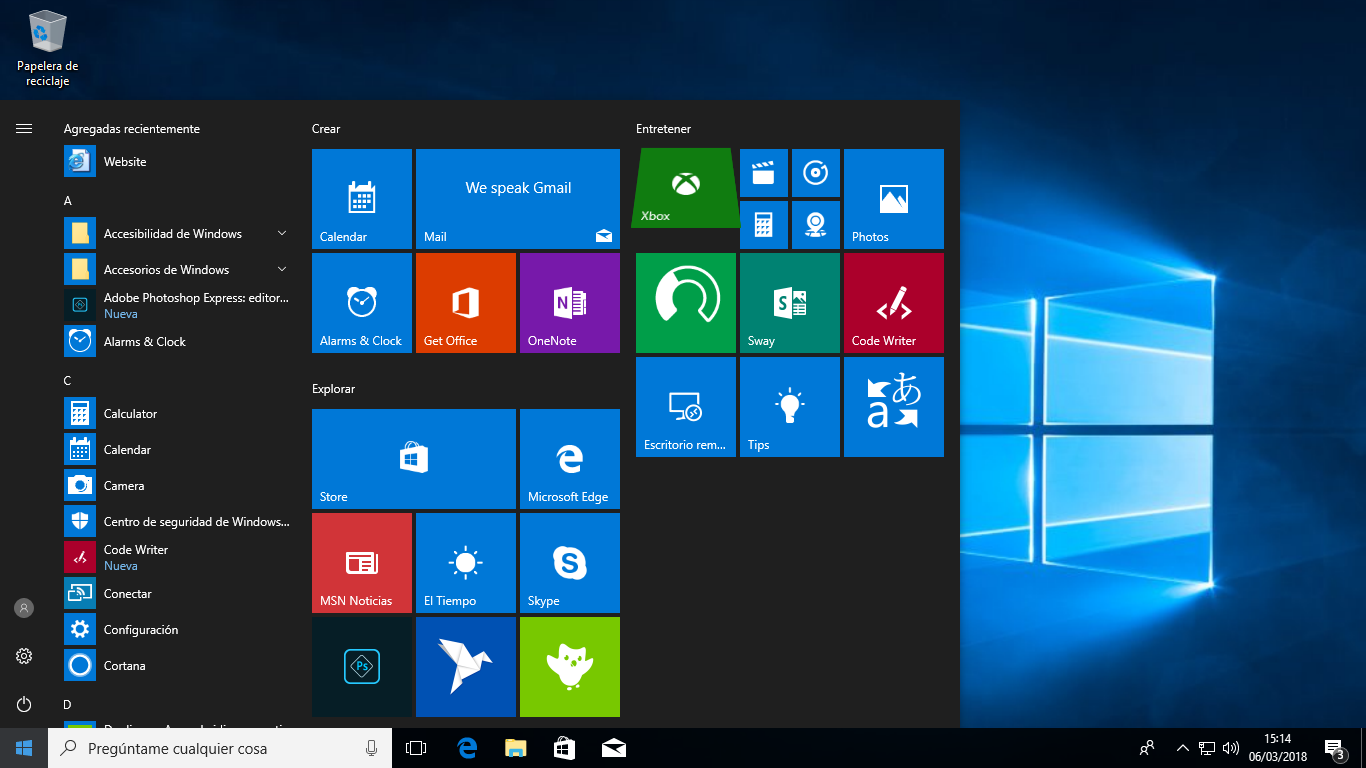Viewport: 1366px width, 768px height.
Task: Open the Power button options
Action: click(x=24, y=704)
